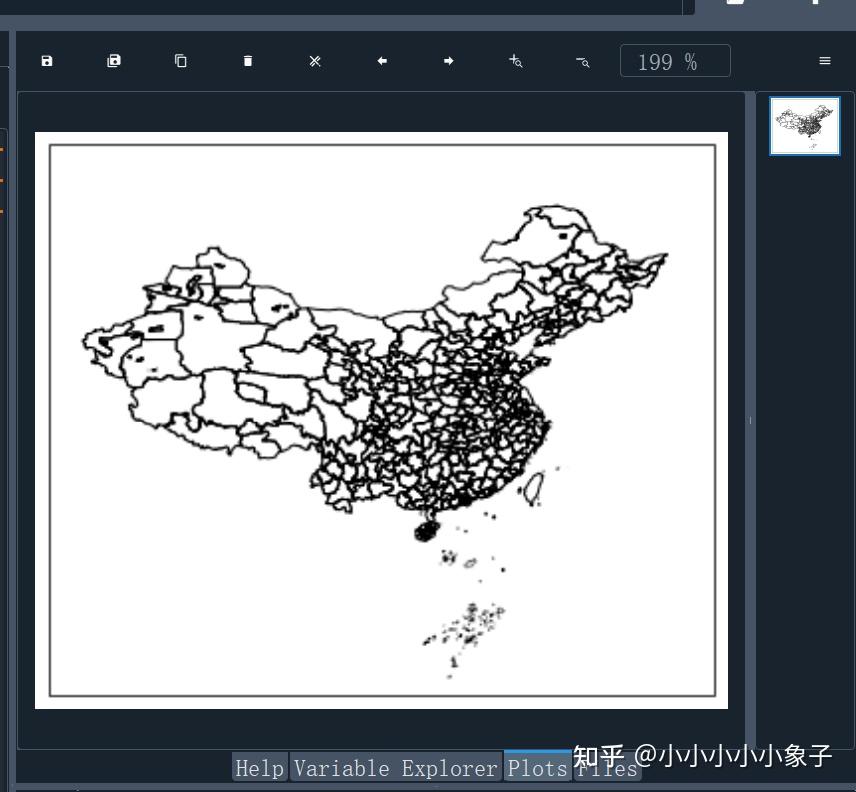Screen dimensions: 856x792
Task: Click the partially visible icon at top right
Action: (815, 5)
